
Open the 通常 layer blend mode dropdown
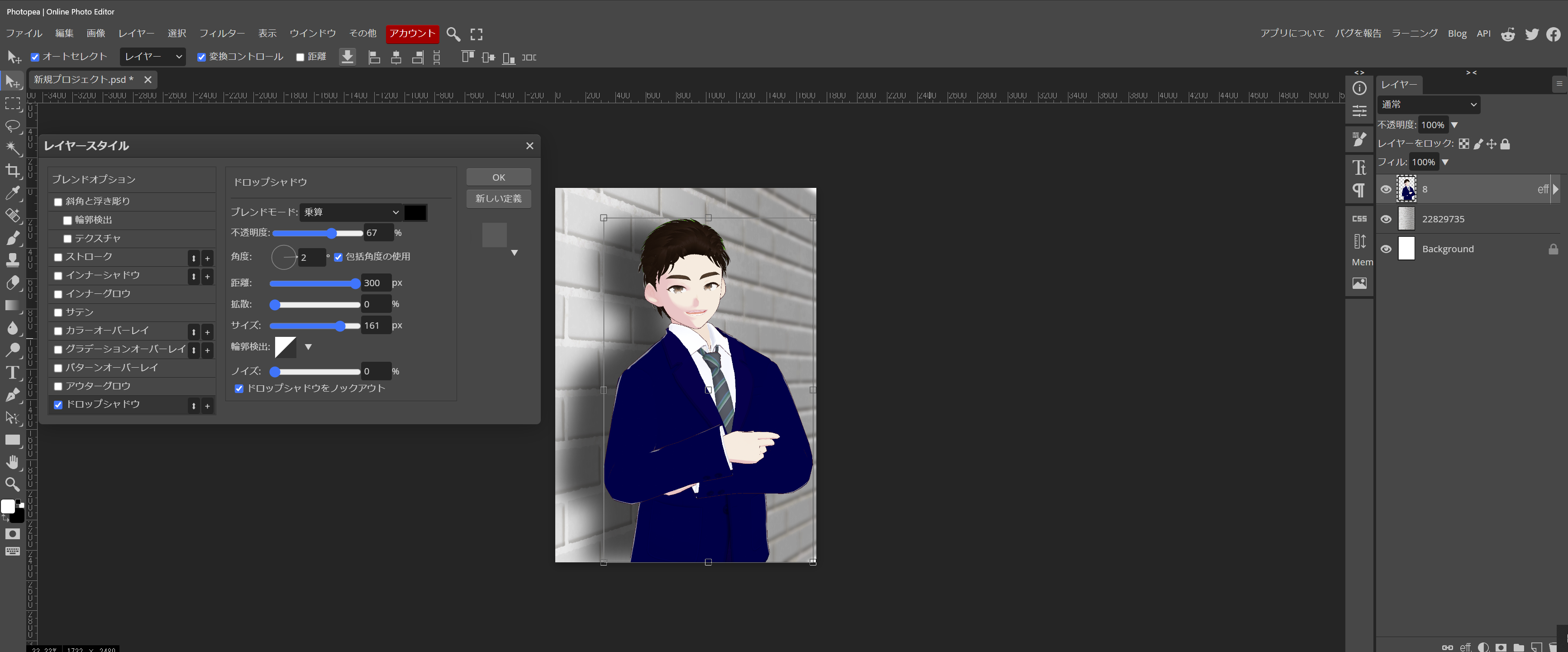pos(1428,105)
